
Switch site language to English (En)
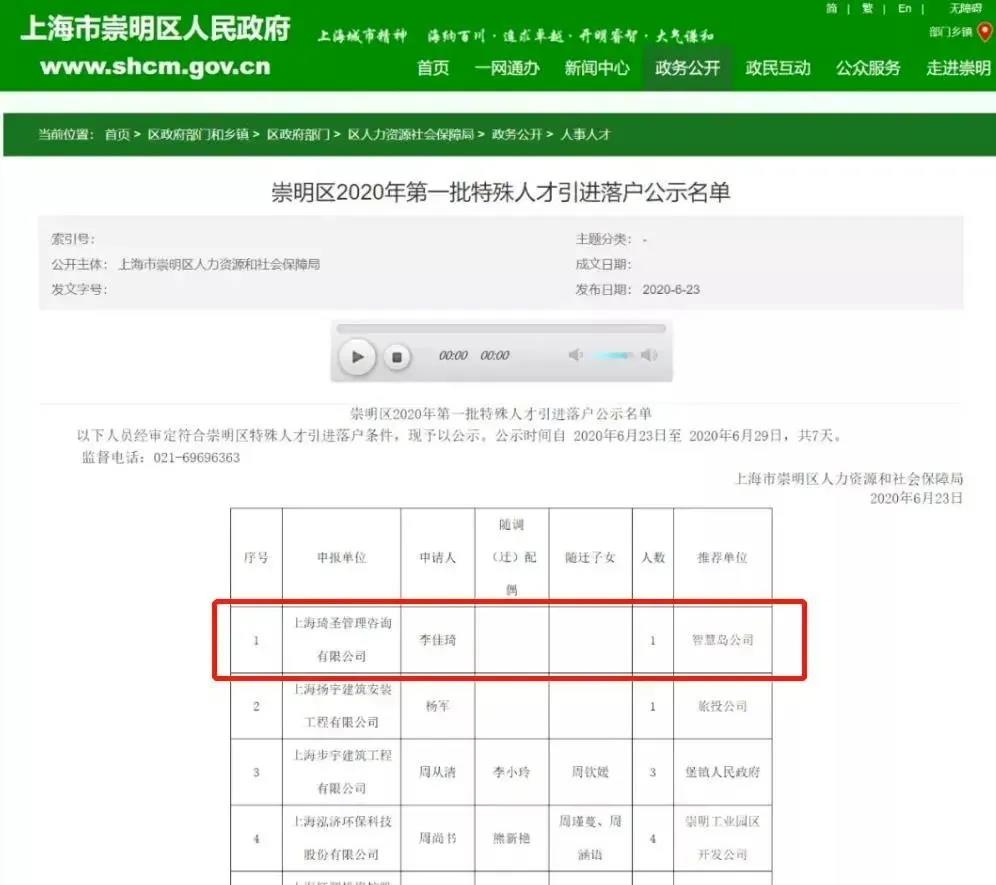pyautogui.click(x=903, y=8)
